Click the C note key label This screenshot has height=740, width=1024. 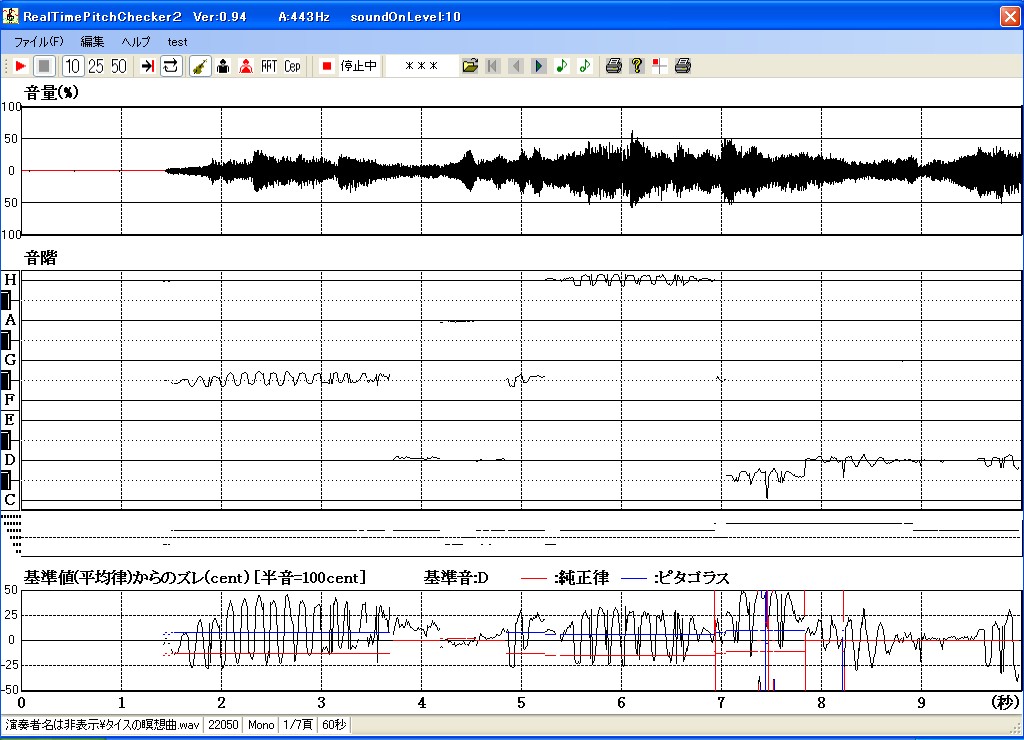[x=10, y=500]
